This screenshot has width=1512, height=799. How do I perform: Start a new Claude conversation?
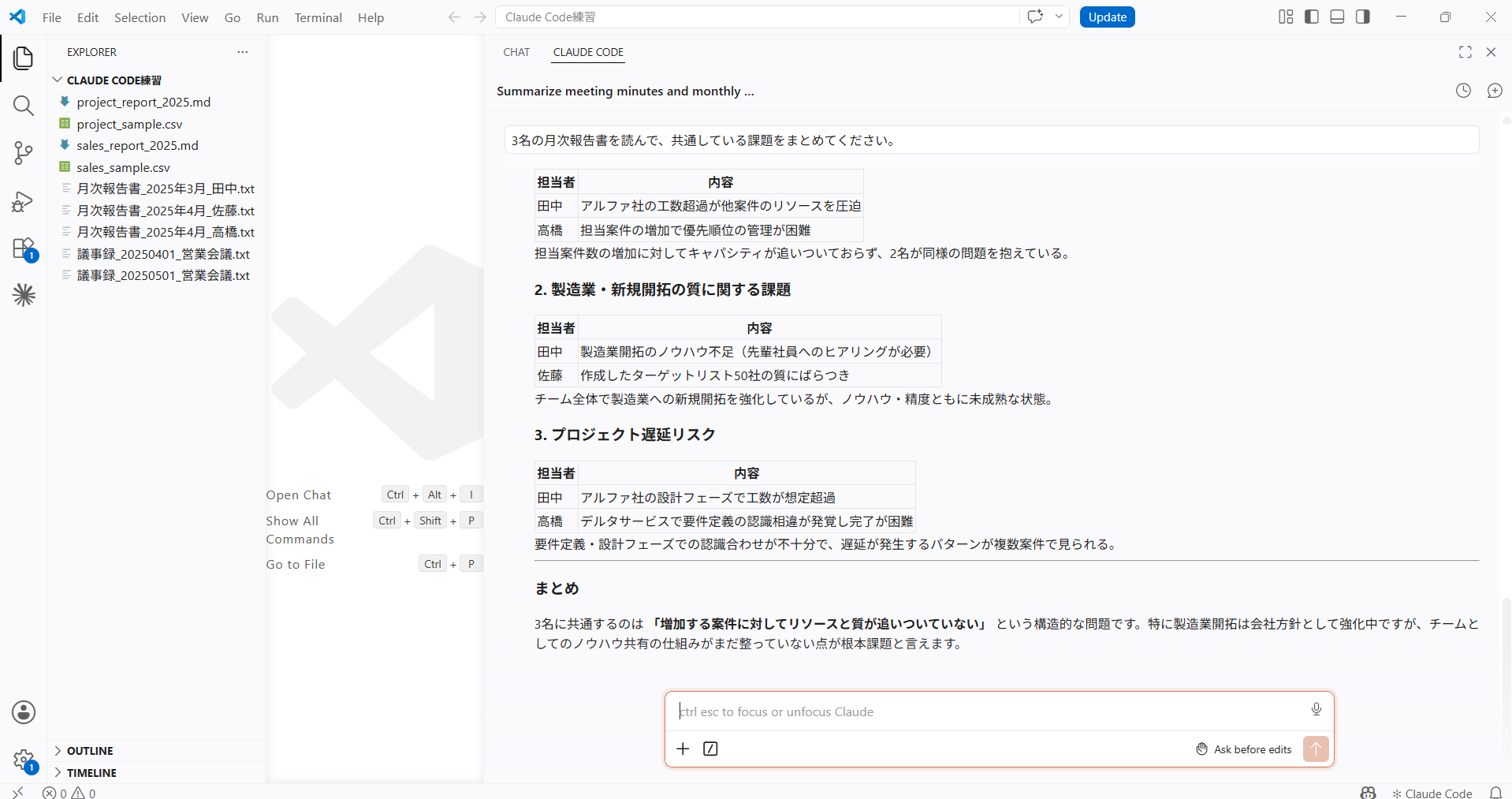1495,91
